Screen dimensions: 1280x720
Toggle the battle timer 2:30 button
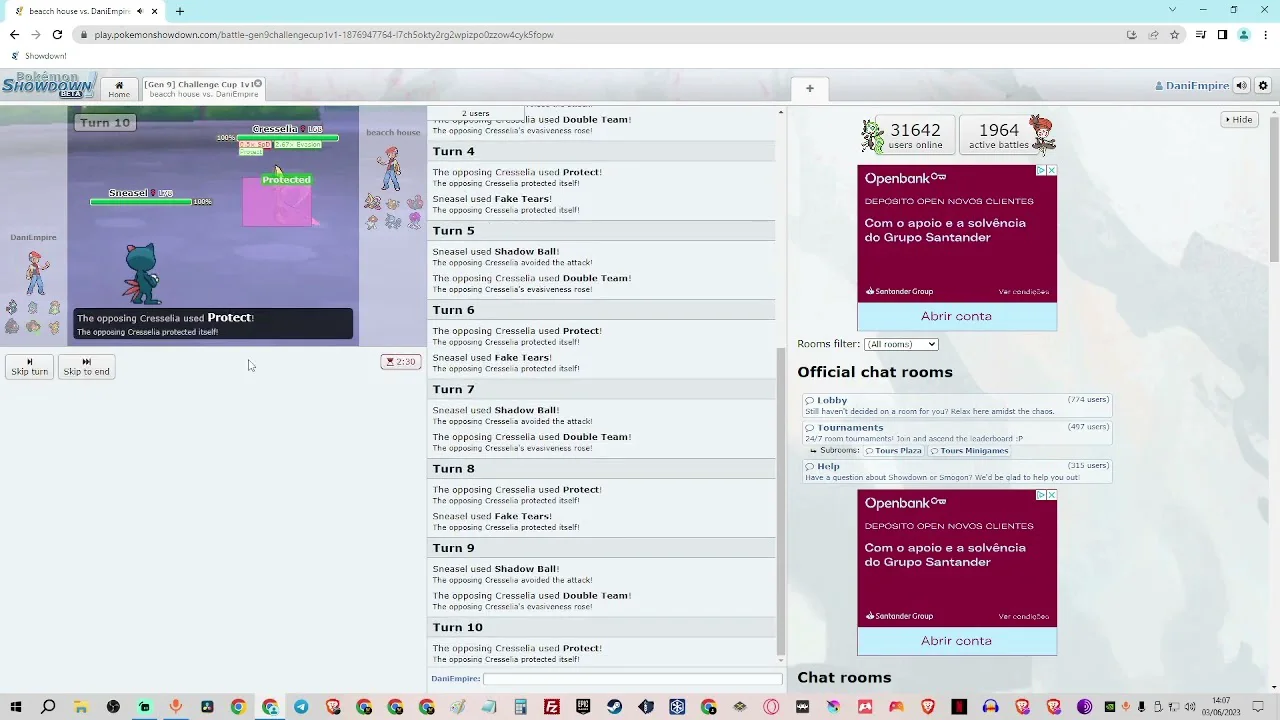(401, 362)
